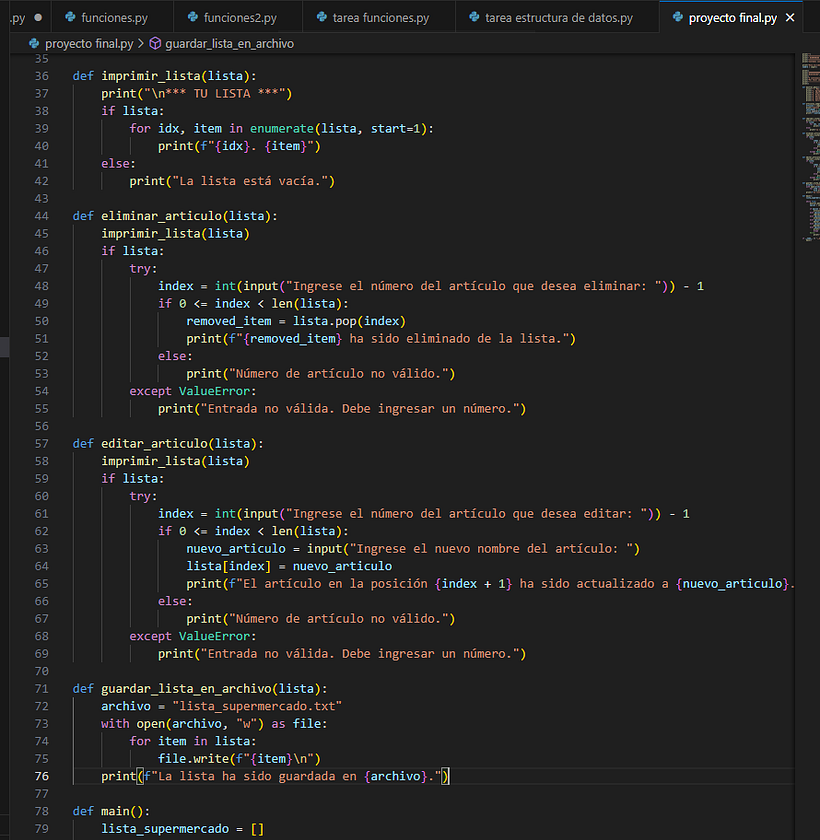Close the proyecto final.py tab
The width and height of the screenshot is (820, 840).
pos(790,18)
